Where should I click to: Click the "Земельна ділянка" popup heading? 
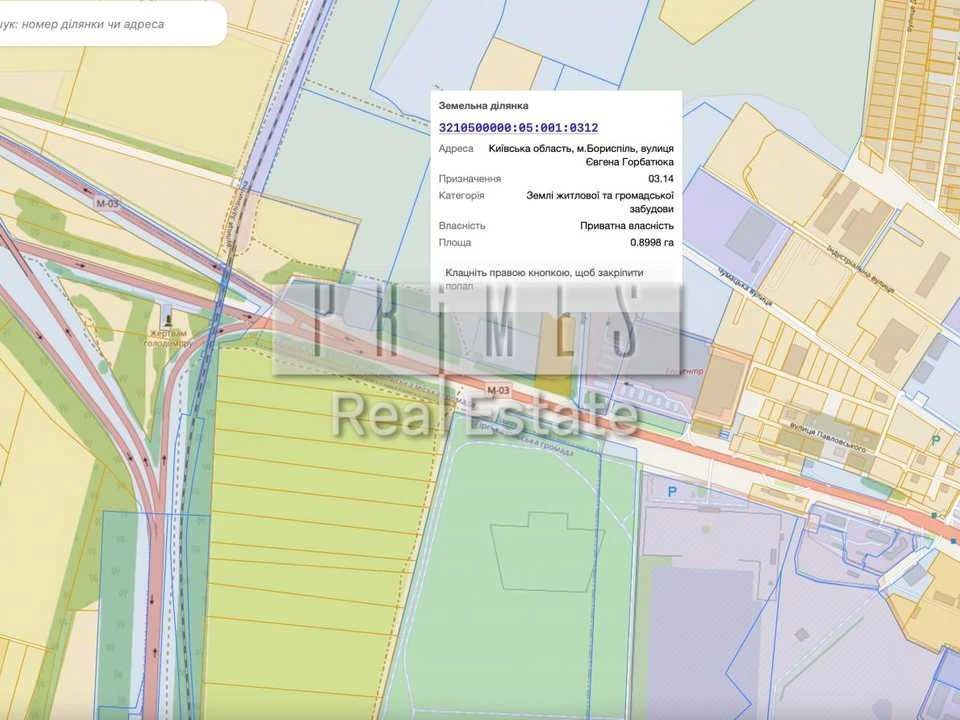tap(483, 105)
